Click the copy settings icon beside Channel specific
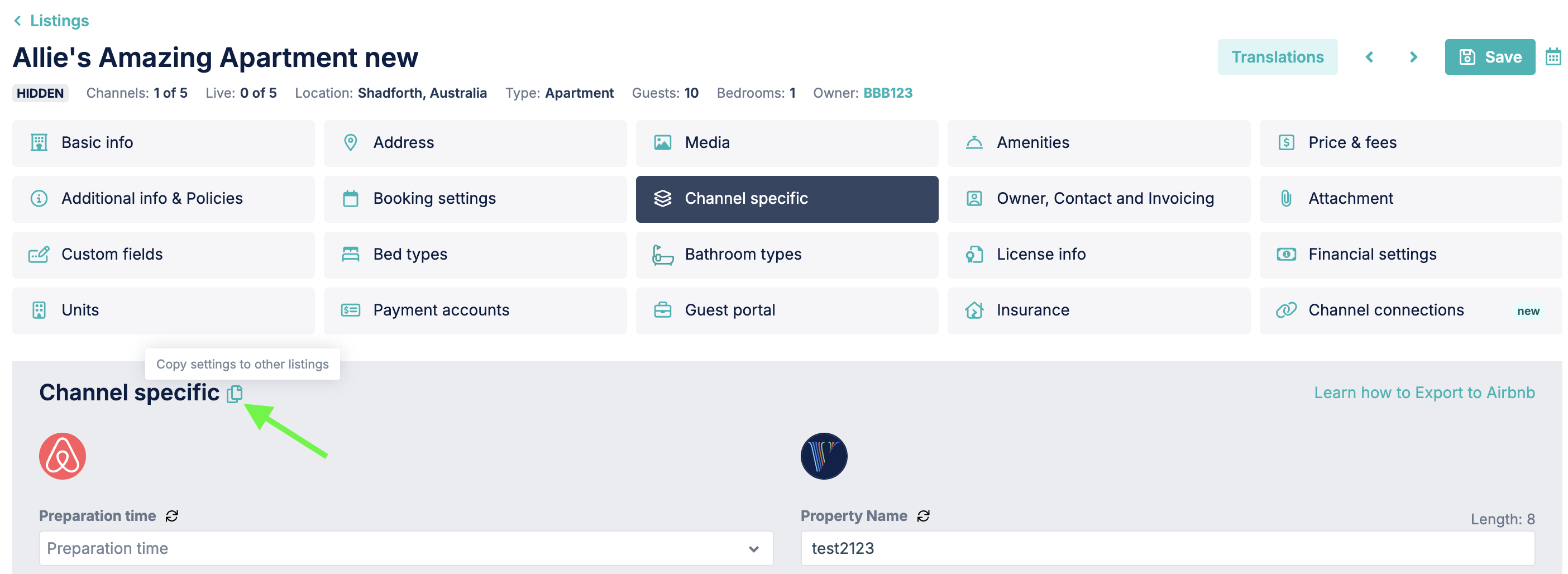This screenshot has height=574, width=1568. point(235,394)
